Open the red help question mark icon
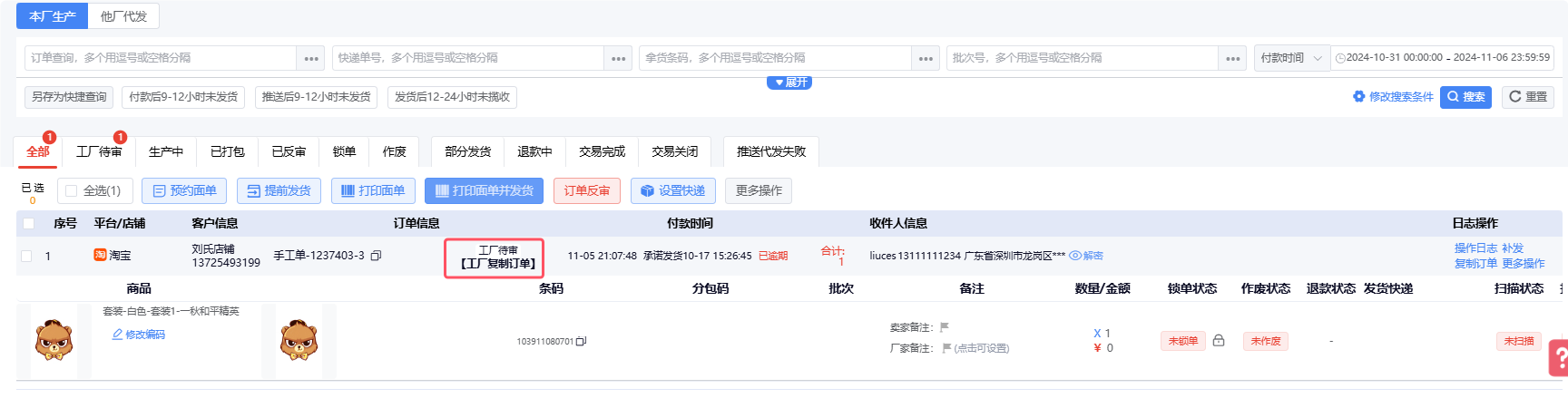This screenshot has width=1568, height=408. (1559, 357)
